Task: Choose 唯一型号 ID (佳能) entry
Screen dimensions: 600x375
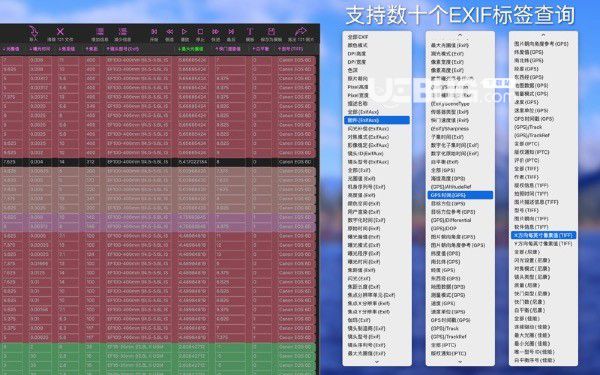Action: [534, 352]
